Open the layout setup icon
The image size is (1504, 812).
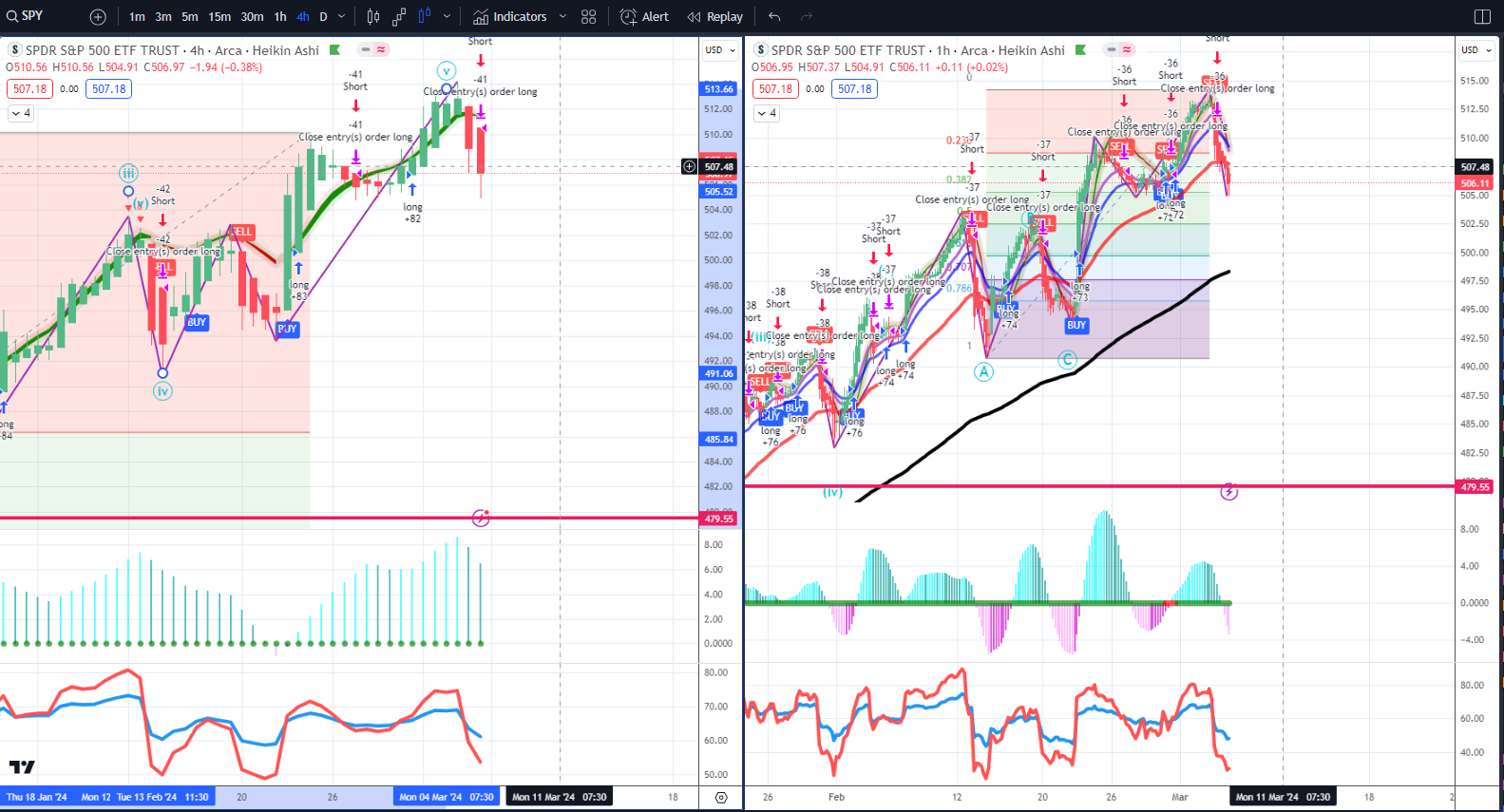pos(1482,17)
